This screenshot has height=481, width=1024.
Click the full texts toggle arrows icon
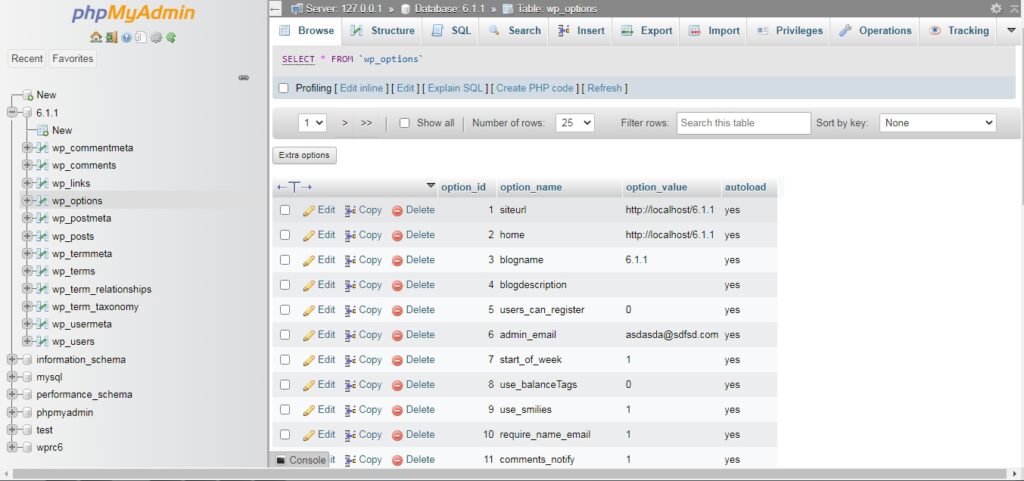coord(294,187)
